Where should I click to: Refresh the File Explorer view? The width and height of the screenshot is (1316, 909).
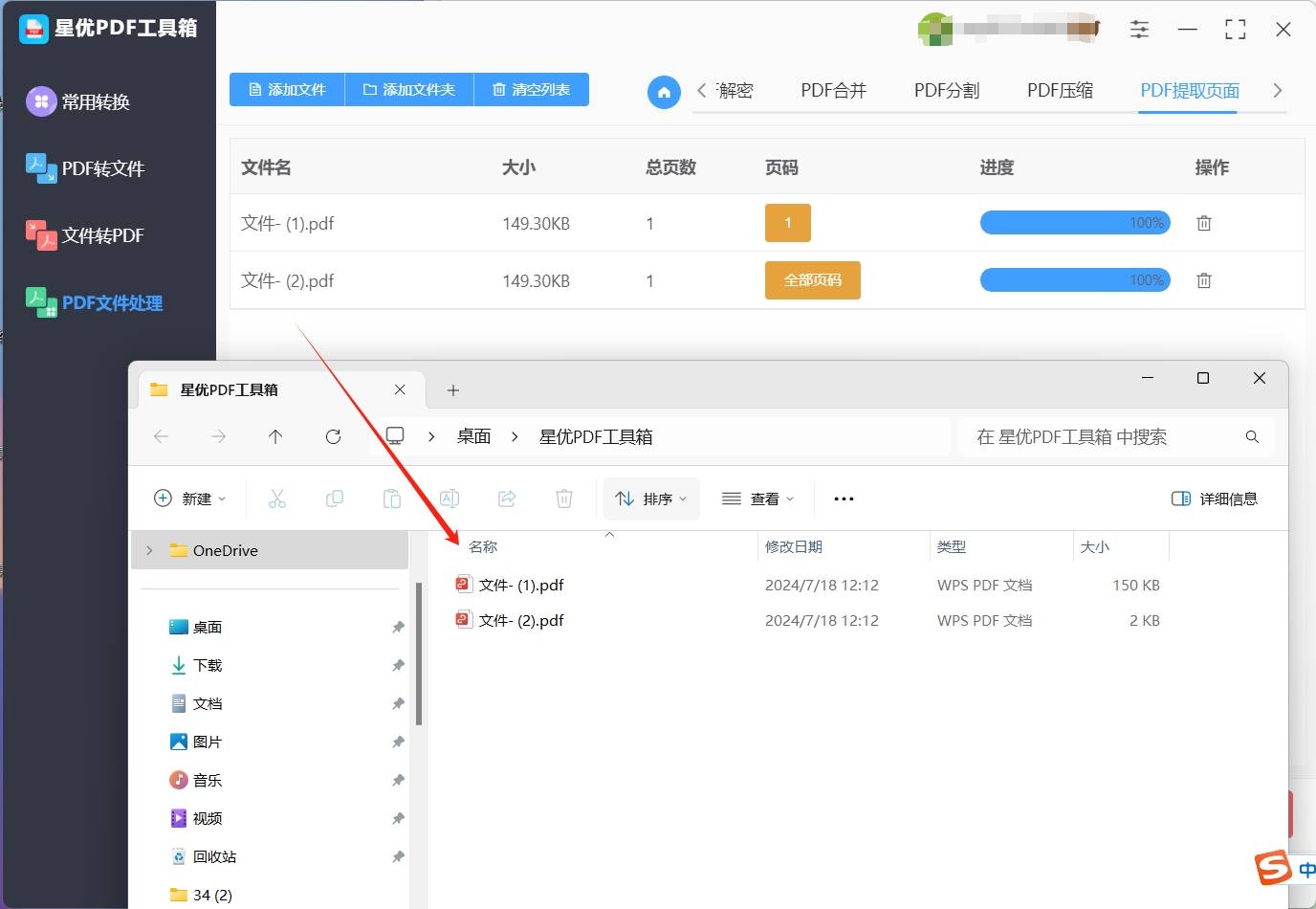pos(333,436)
